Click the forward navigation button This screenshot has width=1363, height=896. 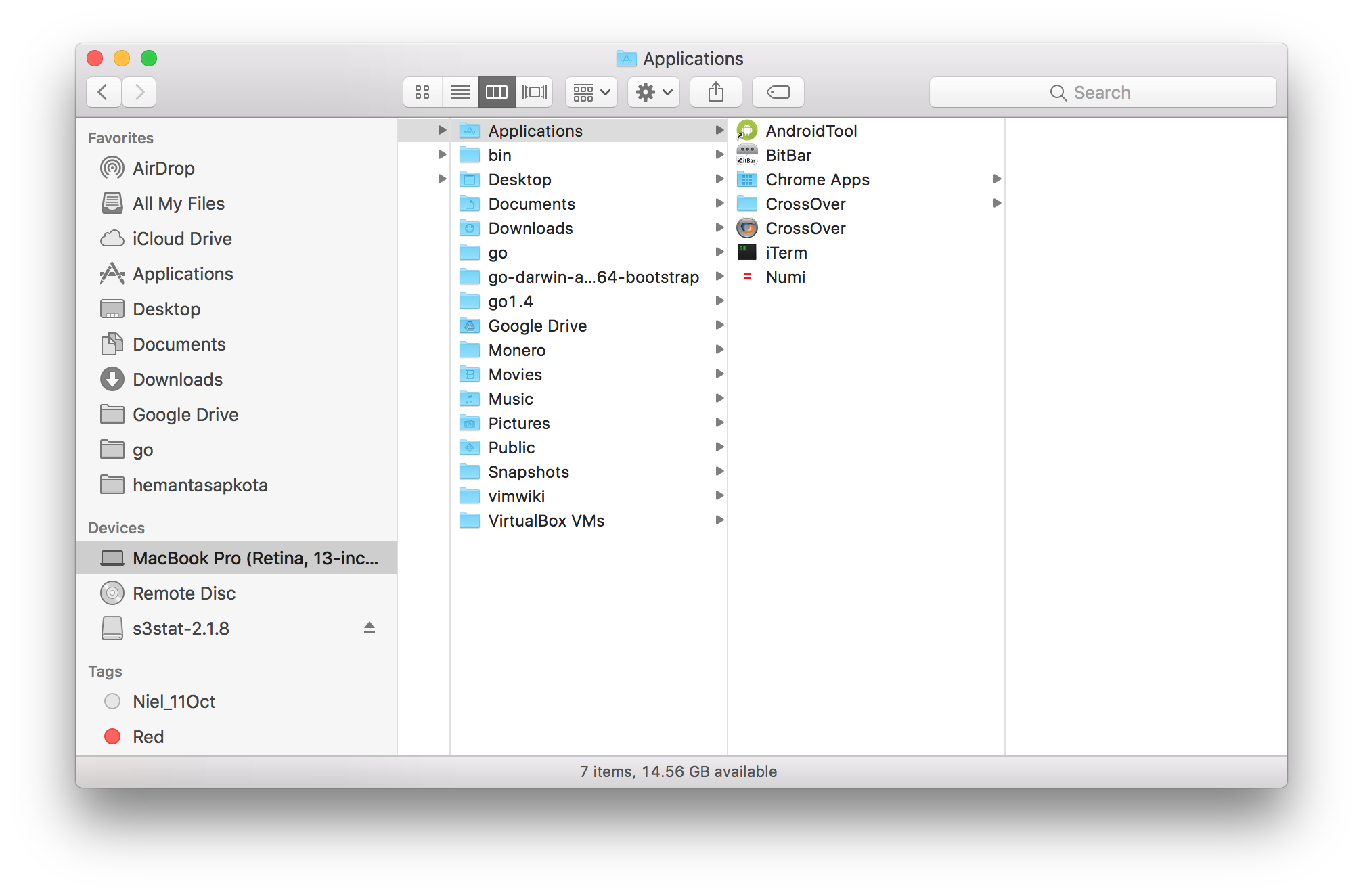pyautogui.click(x=139, y=92)
